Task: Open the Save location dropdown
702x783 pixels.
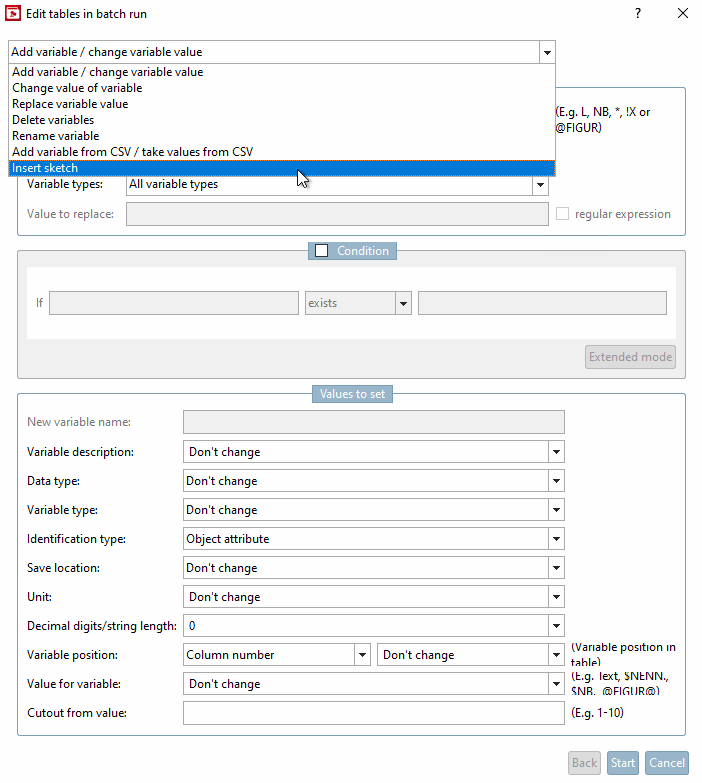Action: tap(556, 568)
